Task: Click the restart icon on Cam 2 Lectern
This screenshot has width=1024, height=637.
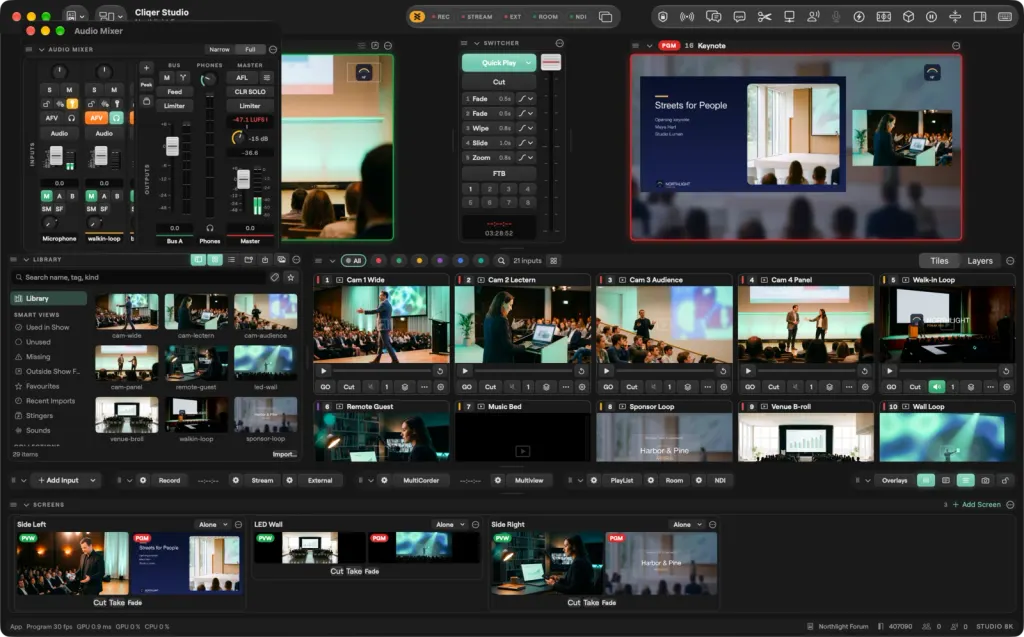Action: pos(581,371)
